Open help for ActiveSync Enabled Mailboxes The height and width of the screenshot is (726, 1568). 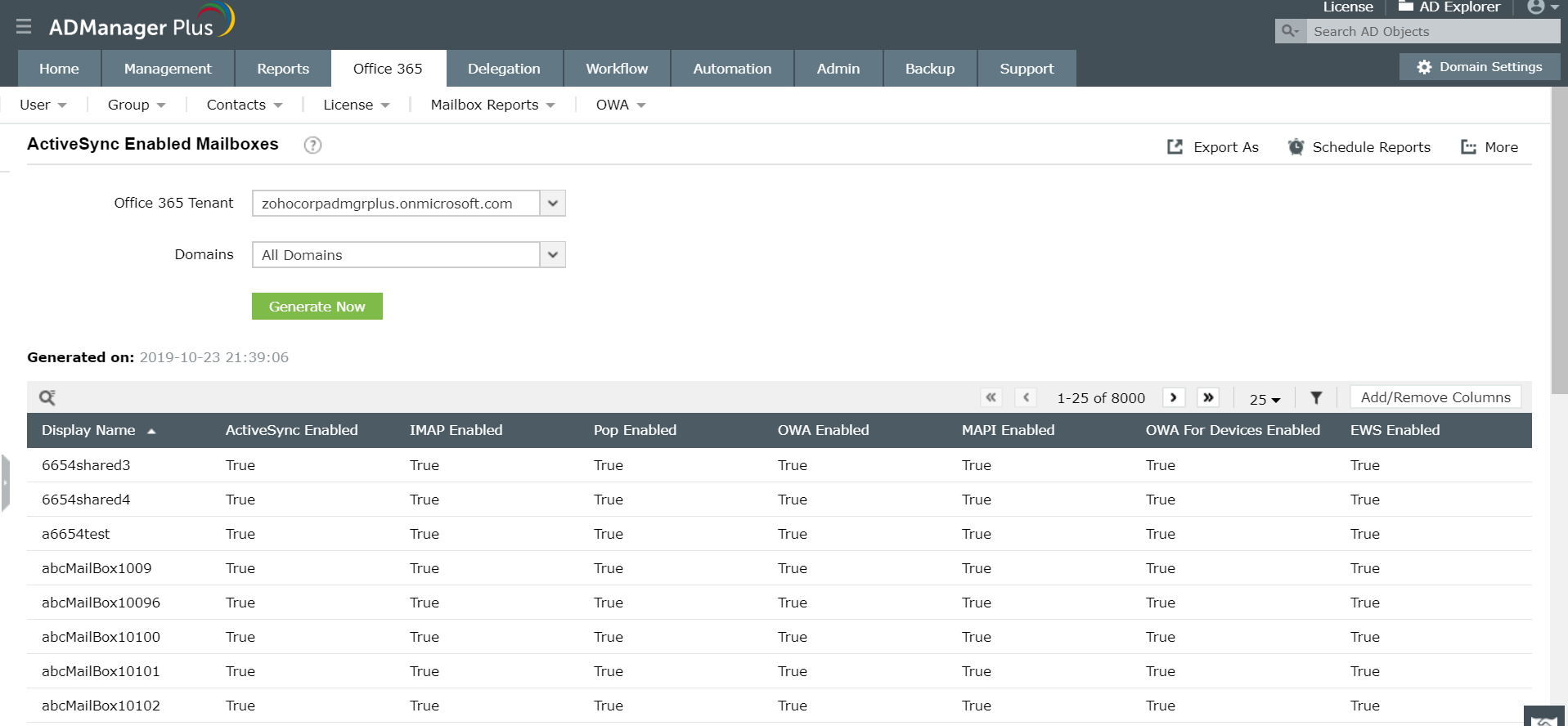click(x=312, y=145)
